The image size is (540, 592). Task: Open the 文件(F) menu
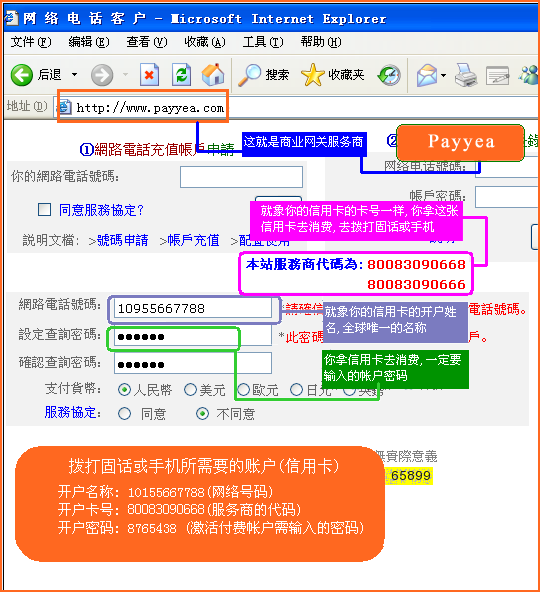click(31, 42)
